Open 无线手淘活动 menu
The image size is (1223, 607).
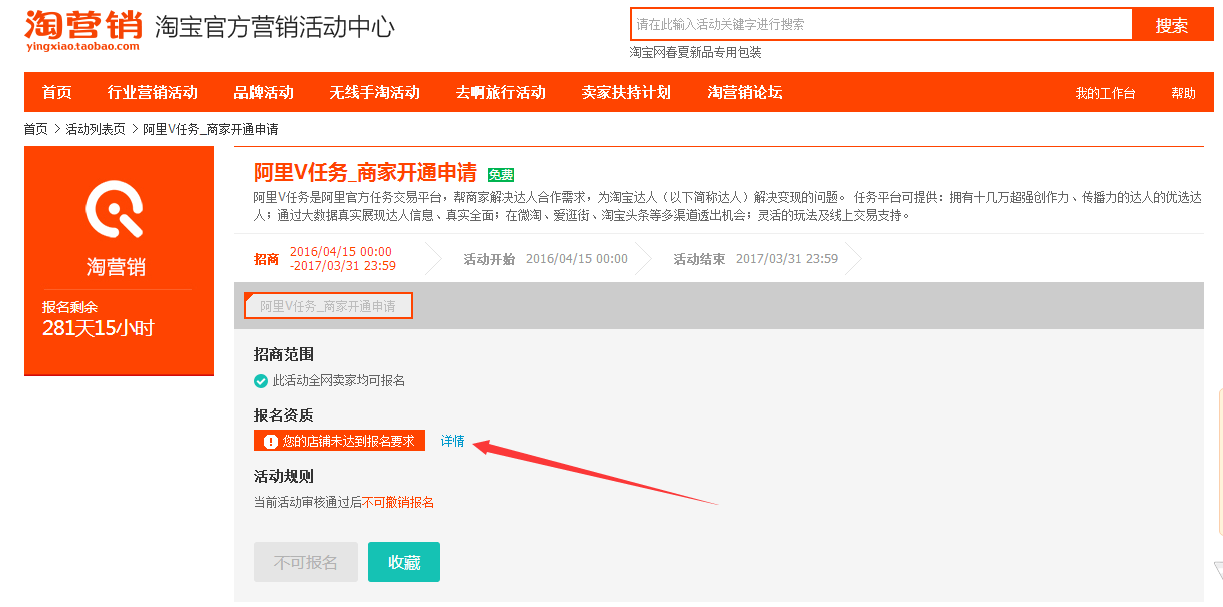[375, 93]
